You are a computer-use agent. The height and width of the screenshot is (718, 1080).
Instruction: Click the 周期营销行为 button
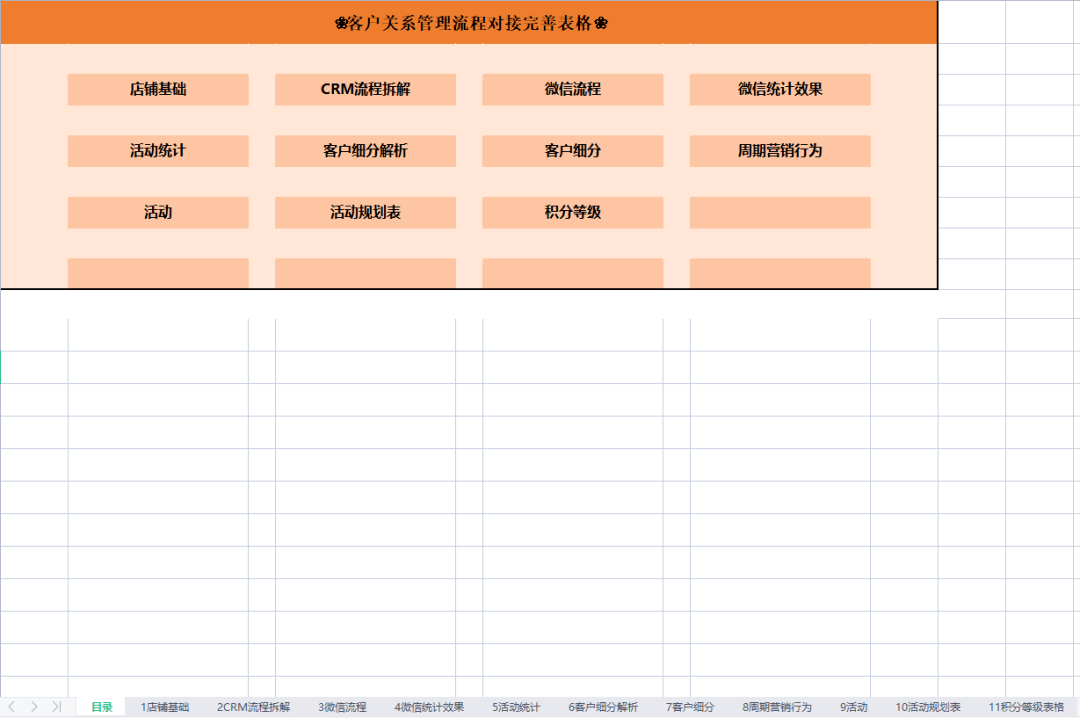click(779, 151)
